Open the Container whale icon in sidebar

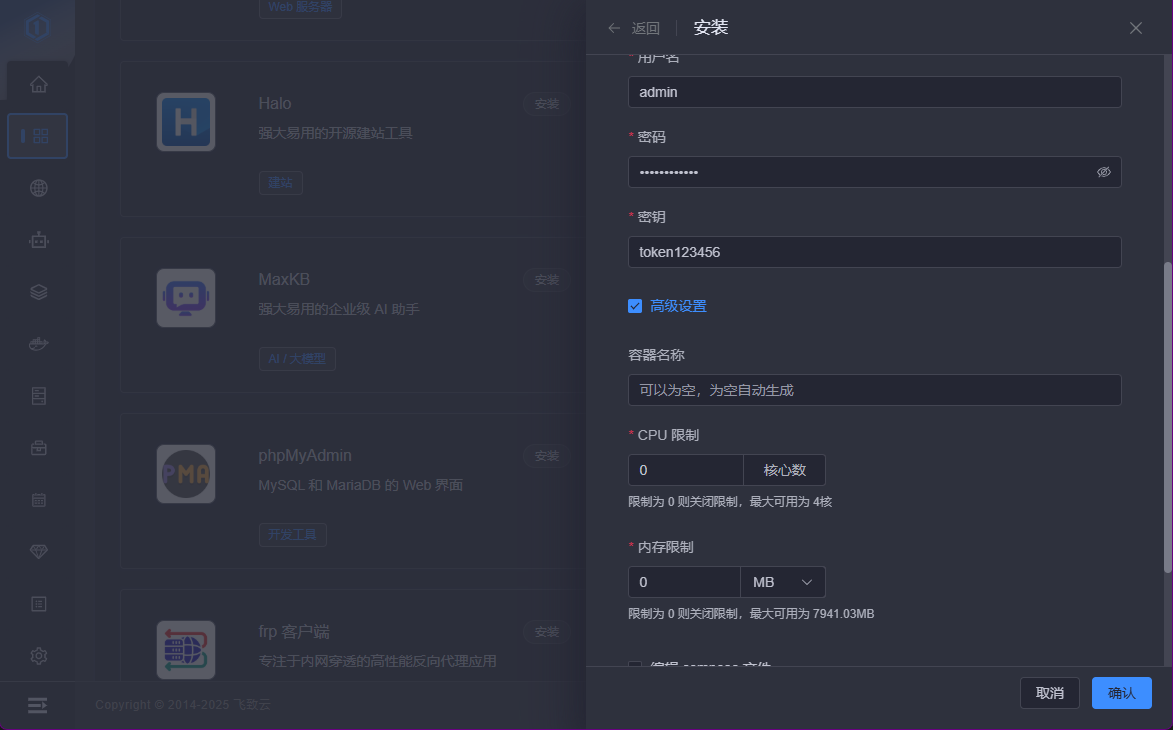[38, 343]
